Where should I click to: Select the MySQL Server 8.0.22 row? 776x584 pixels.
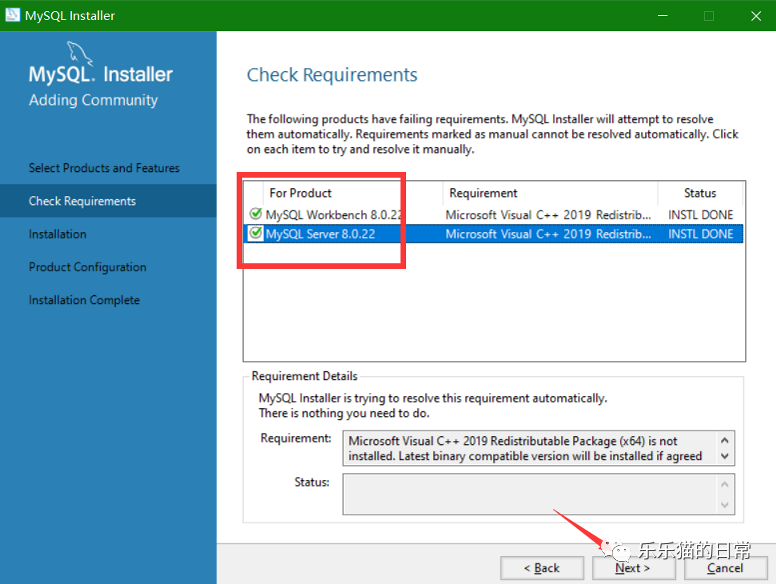pos(493,234)
